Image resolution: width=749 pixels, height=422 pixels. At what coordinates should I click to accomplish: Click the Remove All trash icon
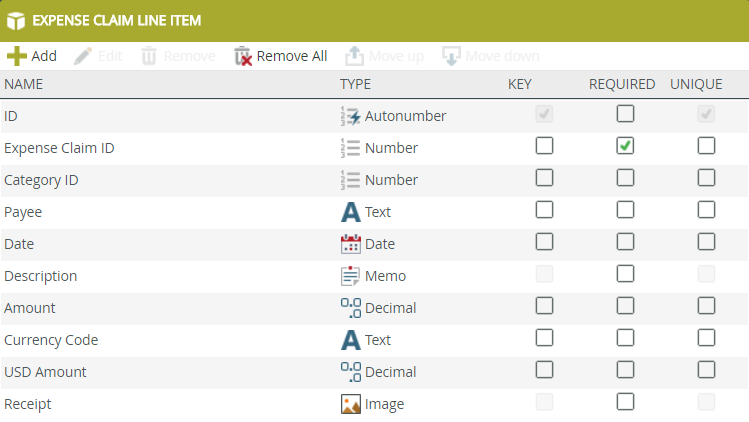[x=243, y=56]
